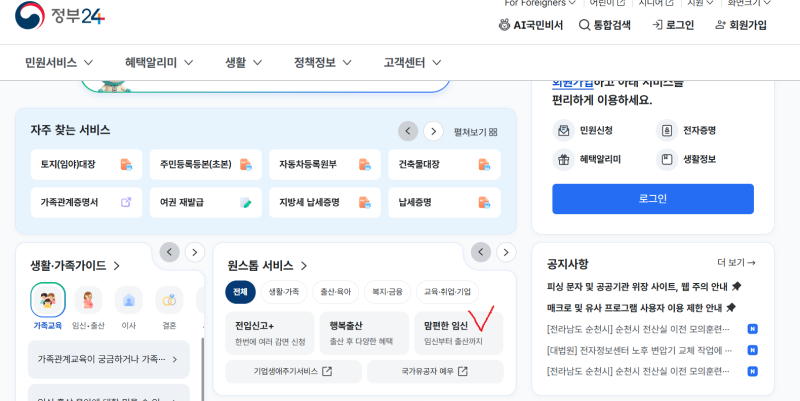Screen dimensions: 800x401
Task: Click 로그인 link in header
Action: pyautogui.click(x=673, y=25)
